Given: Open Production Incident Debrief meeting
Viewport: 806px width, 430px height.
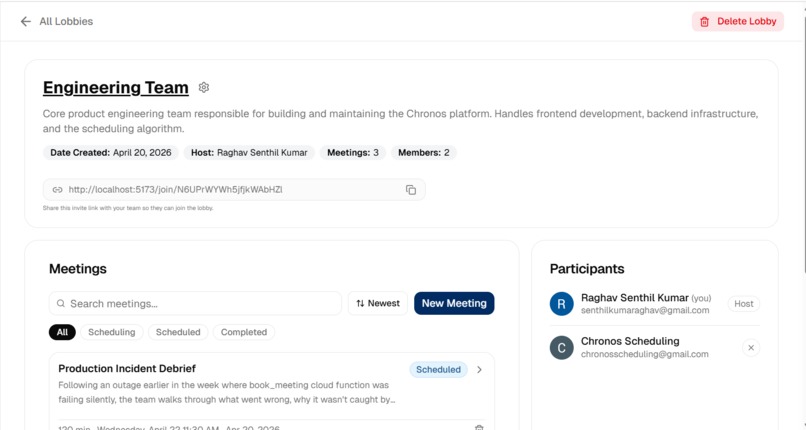Looking at the screenshot, I should tap(127, 368).
